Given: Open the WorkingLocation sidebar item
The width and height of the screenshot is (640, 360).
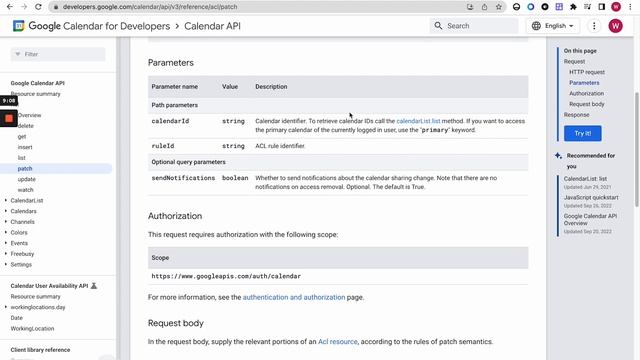Looking at the screenshot, I should (x=32, y=328).
